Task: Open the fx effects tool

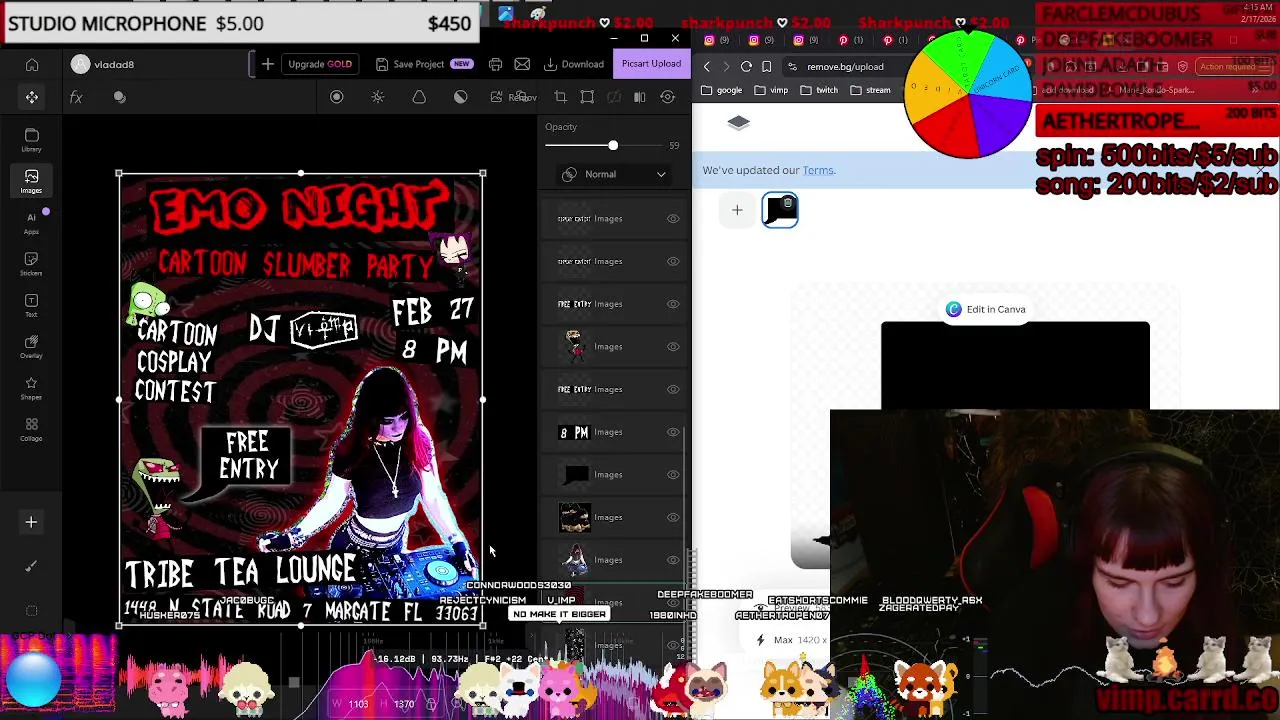Action: point(76,97)
